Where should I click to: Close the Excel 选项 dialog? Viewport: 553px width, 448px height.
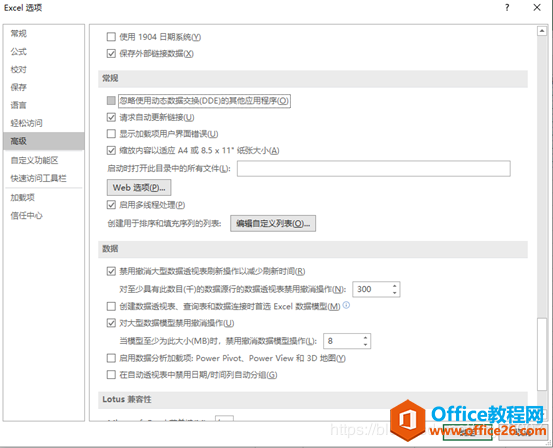(537, 7)
